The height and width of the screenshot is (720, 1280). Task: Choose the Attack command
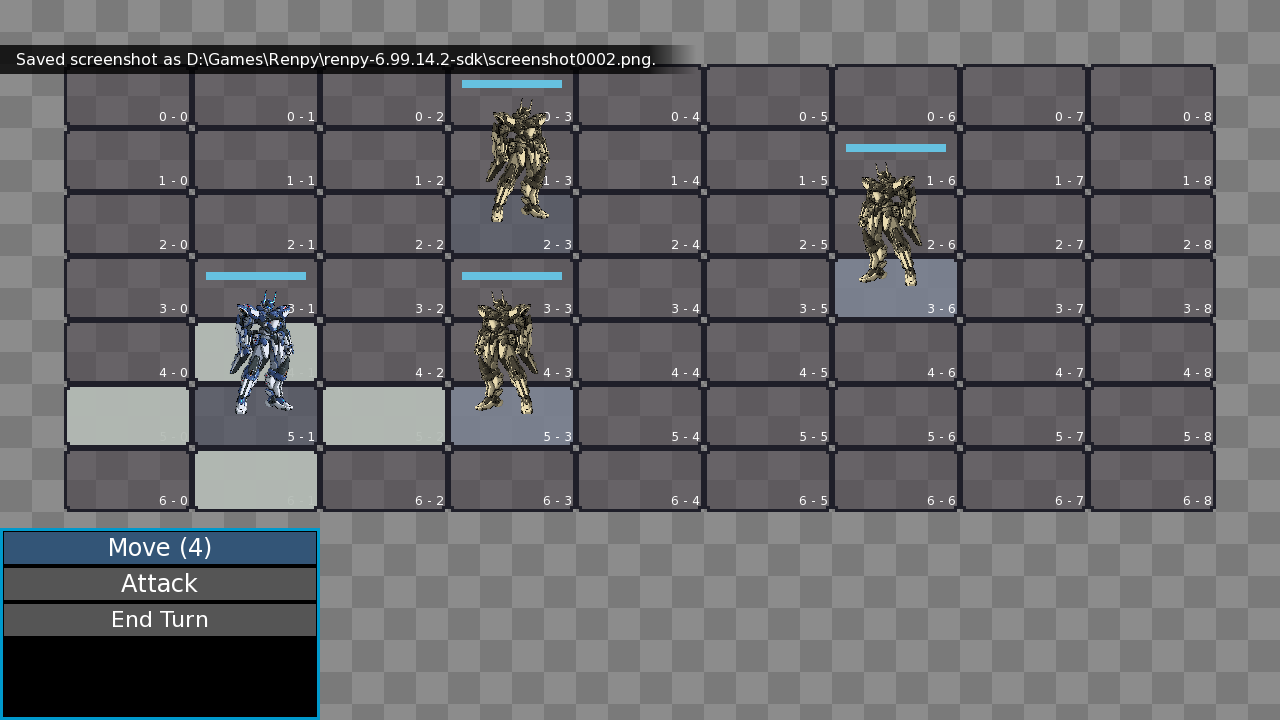point(160,584)
